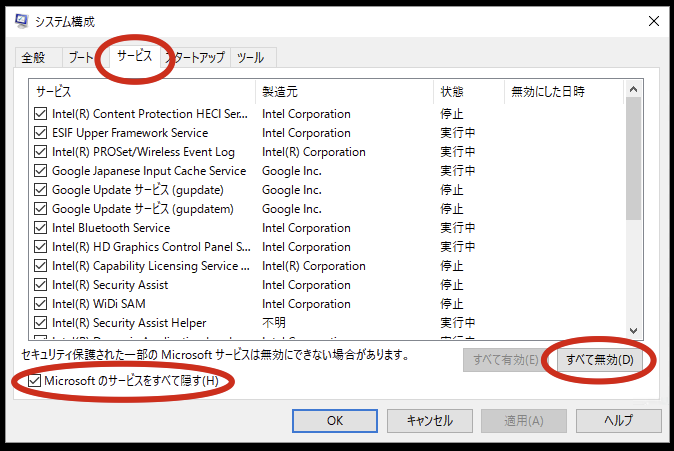
Task: Select the サービス tab
Action: pos(135,56)
